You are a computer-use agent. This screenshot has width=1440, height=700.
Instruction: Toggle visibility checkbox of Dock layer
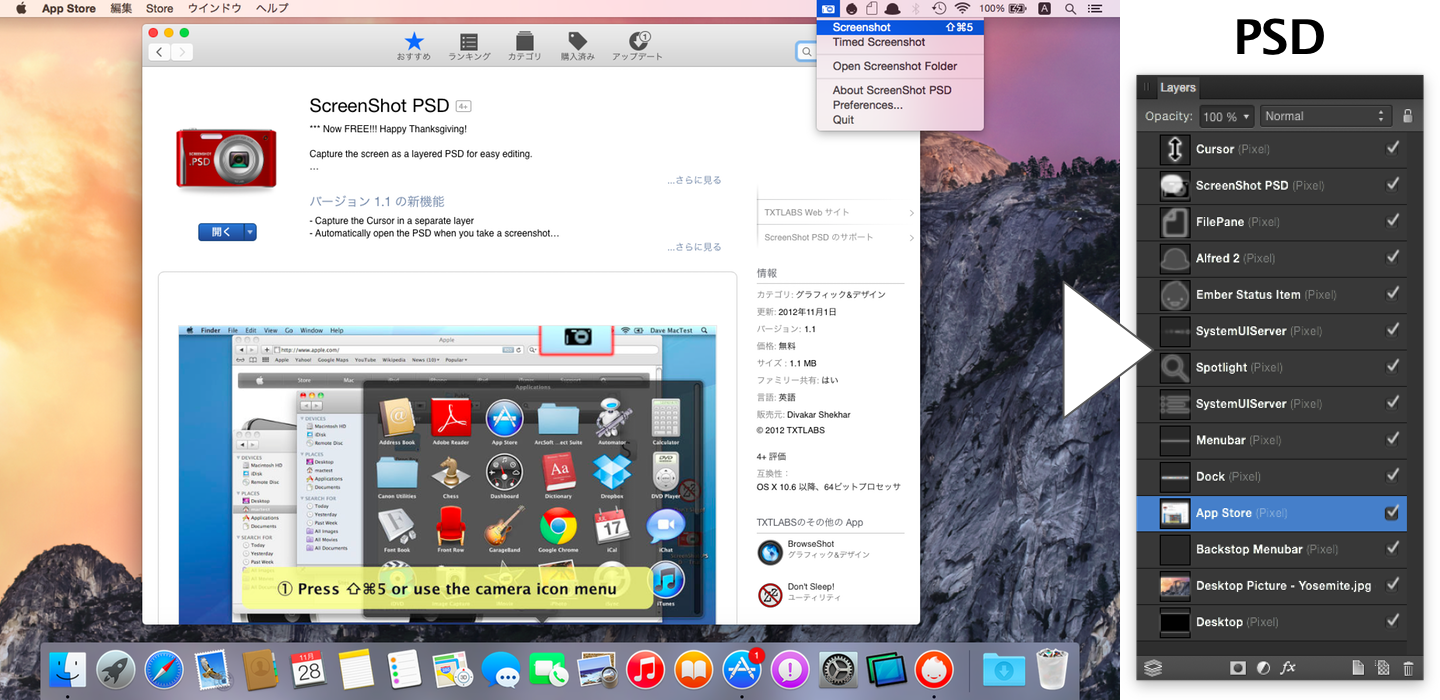[1392, 476]
